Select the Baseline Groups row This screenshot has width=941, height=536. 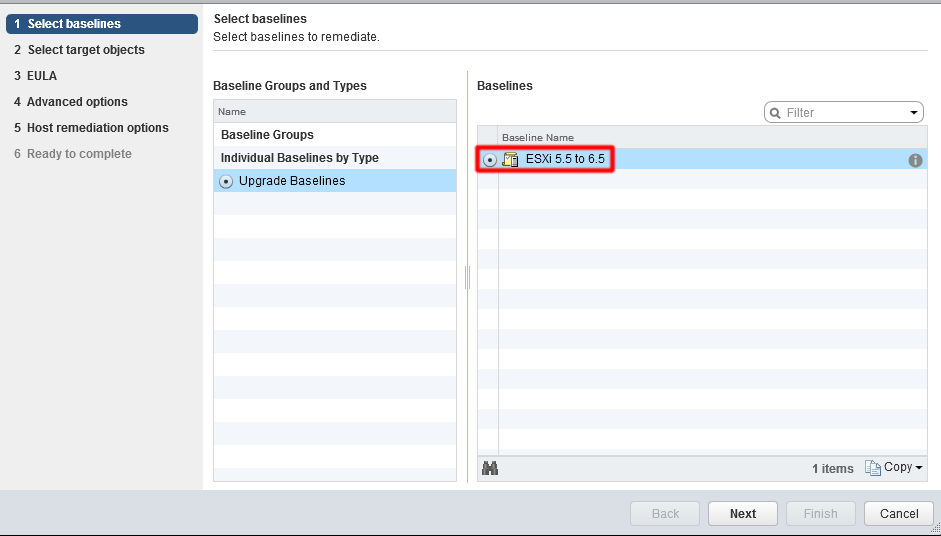pos(335,134)
